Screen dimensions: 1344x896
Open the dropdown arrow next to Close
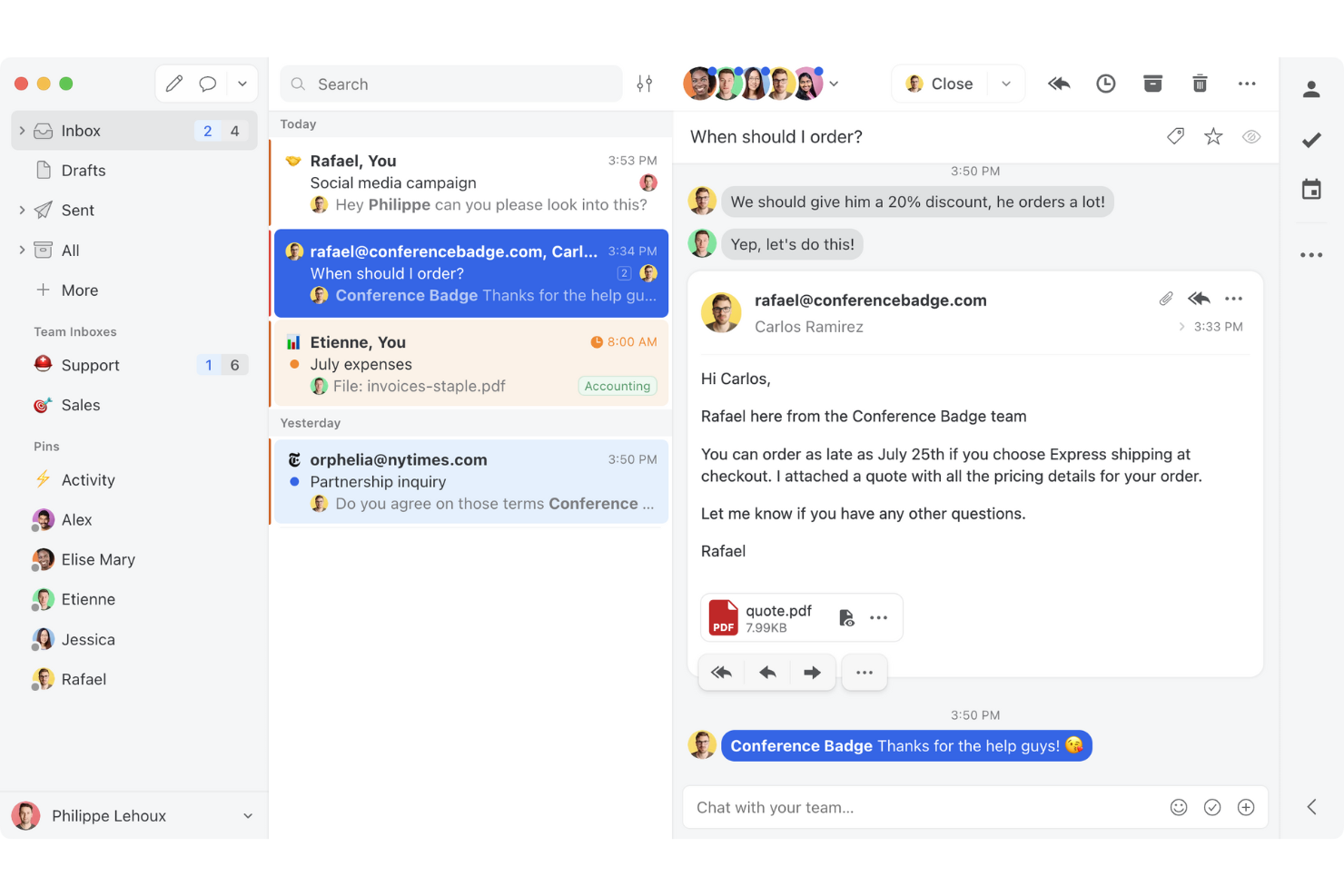1006,84
